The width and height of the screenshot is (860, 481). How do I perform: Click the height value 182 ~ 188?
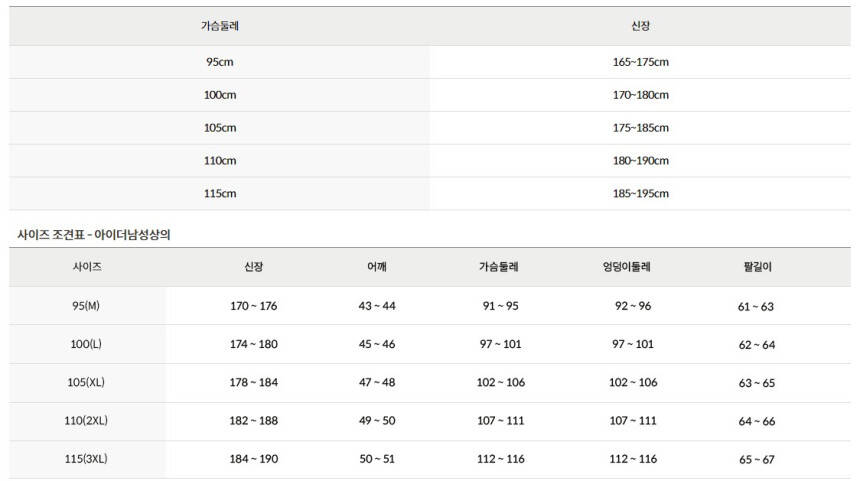click(x=254, y=421)
